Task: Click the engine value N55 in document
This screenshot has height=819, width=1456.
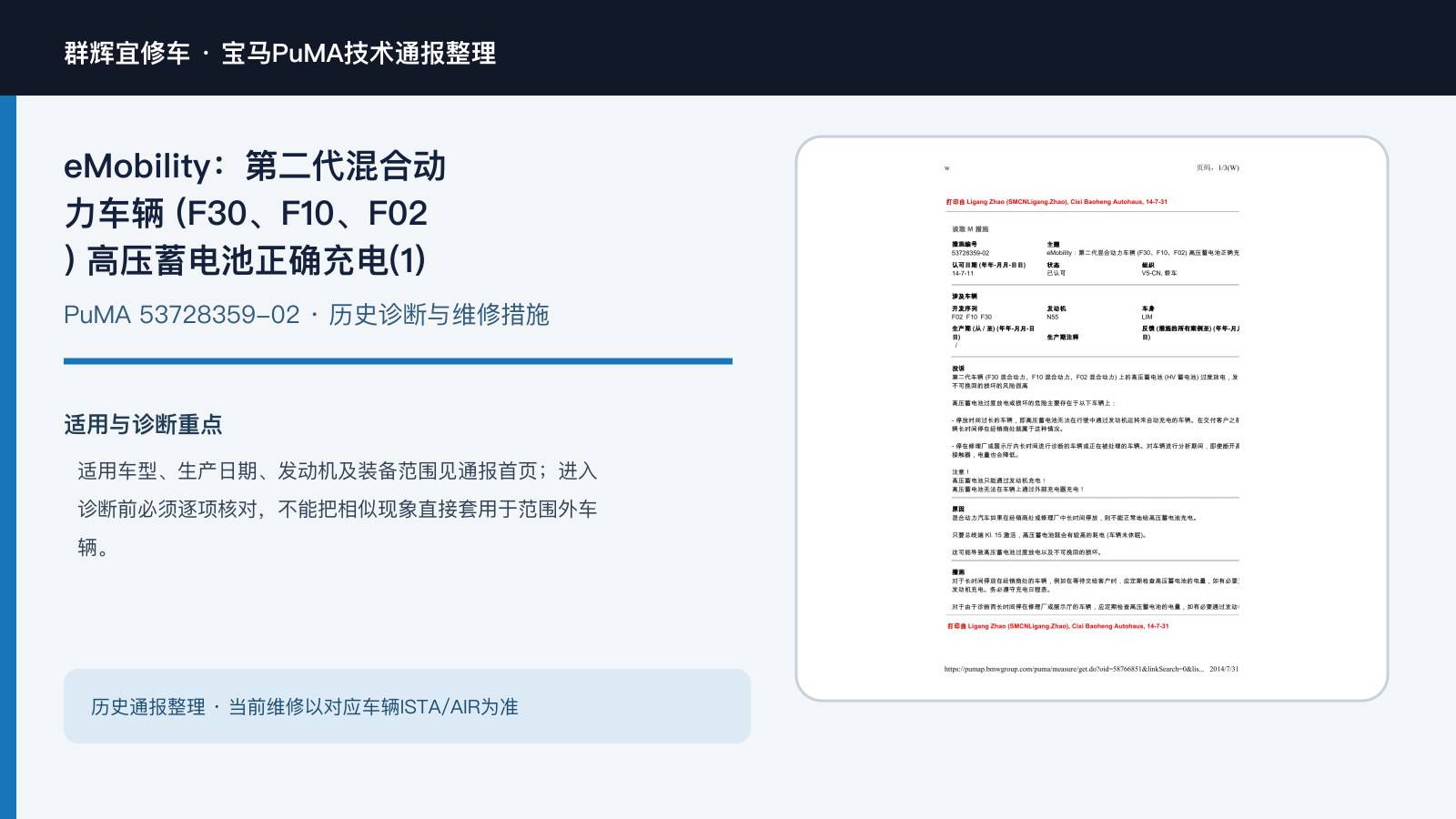Action: [1053, 318]
